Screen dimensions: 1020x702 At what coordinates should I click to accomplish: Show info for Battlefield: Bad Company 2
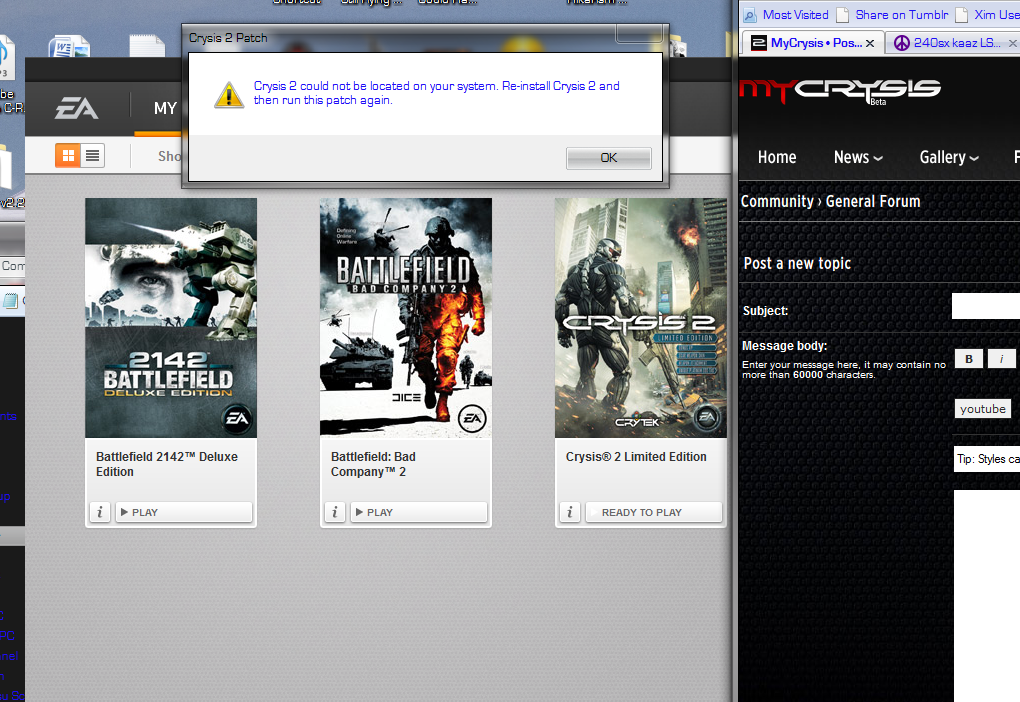tap(335, 512)
